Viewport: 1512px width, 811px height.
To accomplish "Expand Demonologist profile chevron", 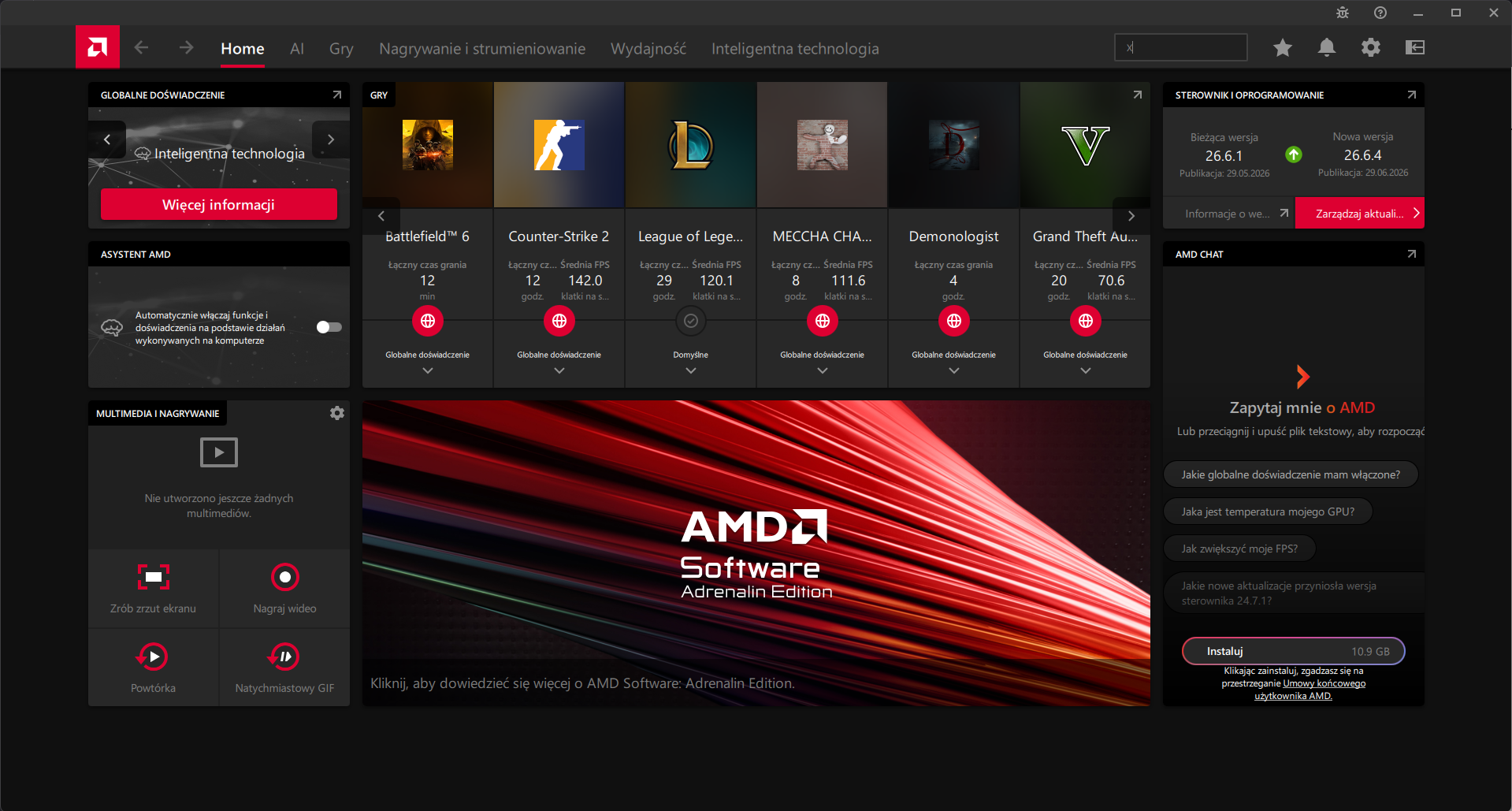I will click(x=954, y=370).
